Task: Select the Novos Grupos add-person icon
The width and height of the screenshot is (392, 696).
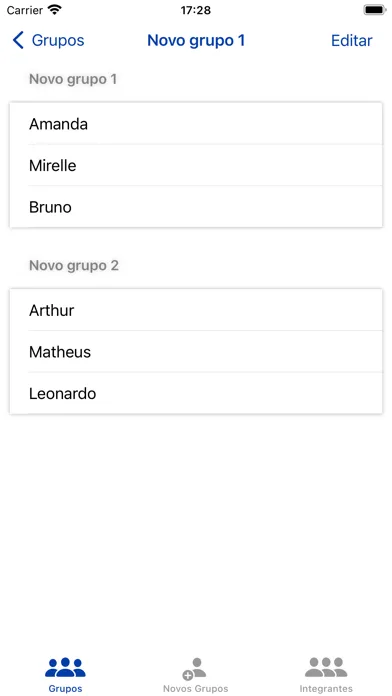Action: [x=194, y=669]
